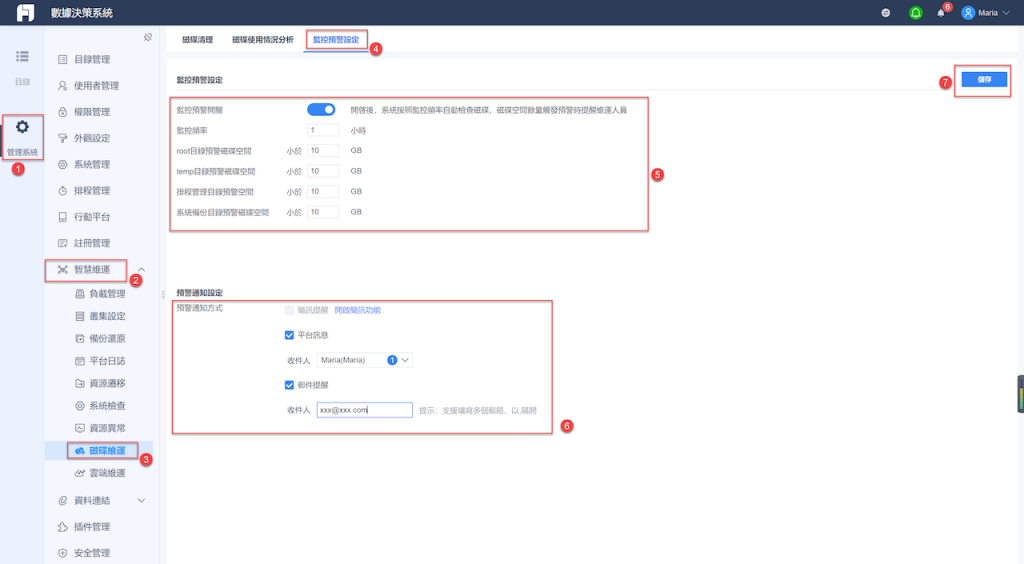This screenshot has width=1024, height=564.
Task: Switch to the 磁碟清理 tab
Action: [197, 40]
